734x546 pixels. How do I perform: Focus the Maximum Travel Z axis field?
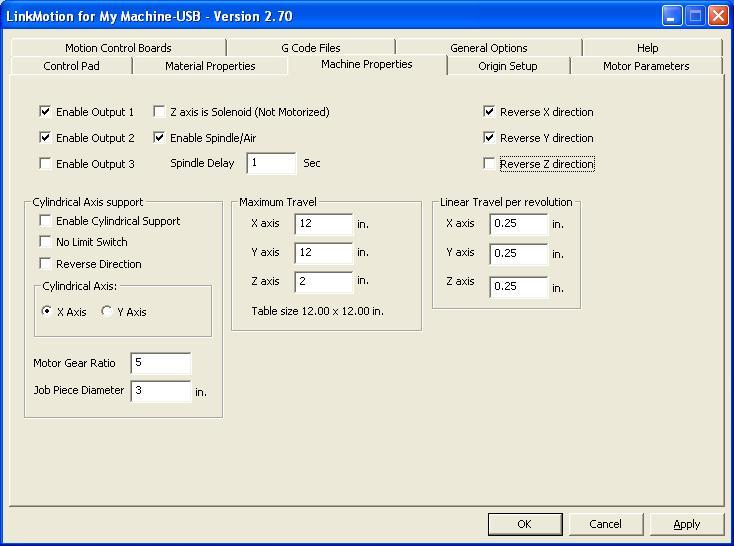[x=323, y=281]
